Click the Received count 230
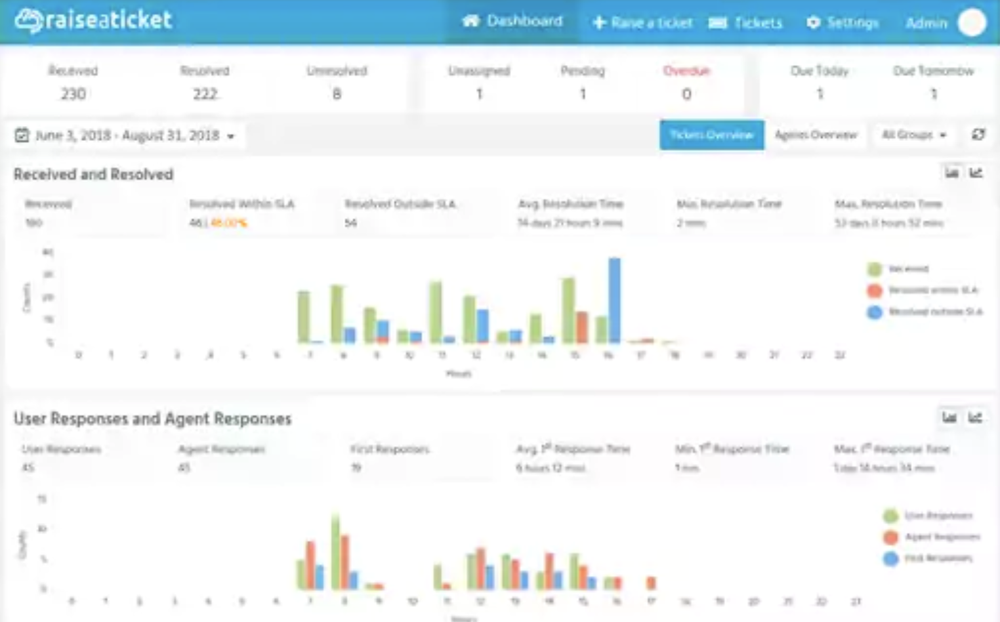Screen dimensions: 1000x622 pyautogui.click(x=73, y=94)
